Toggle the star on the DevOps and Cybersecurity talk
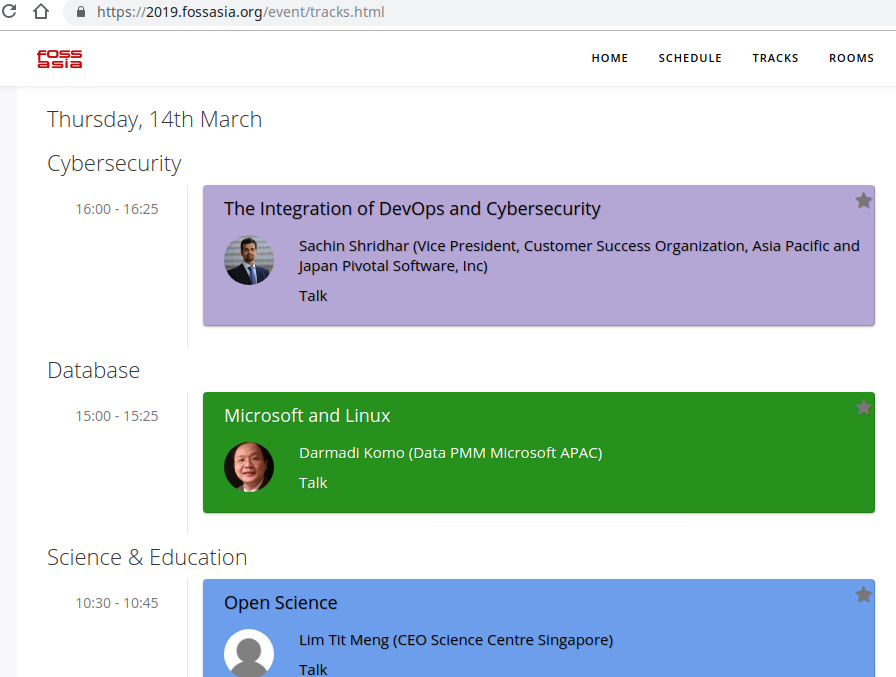896x677 pixels. coord(863,200)
